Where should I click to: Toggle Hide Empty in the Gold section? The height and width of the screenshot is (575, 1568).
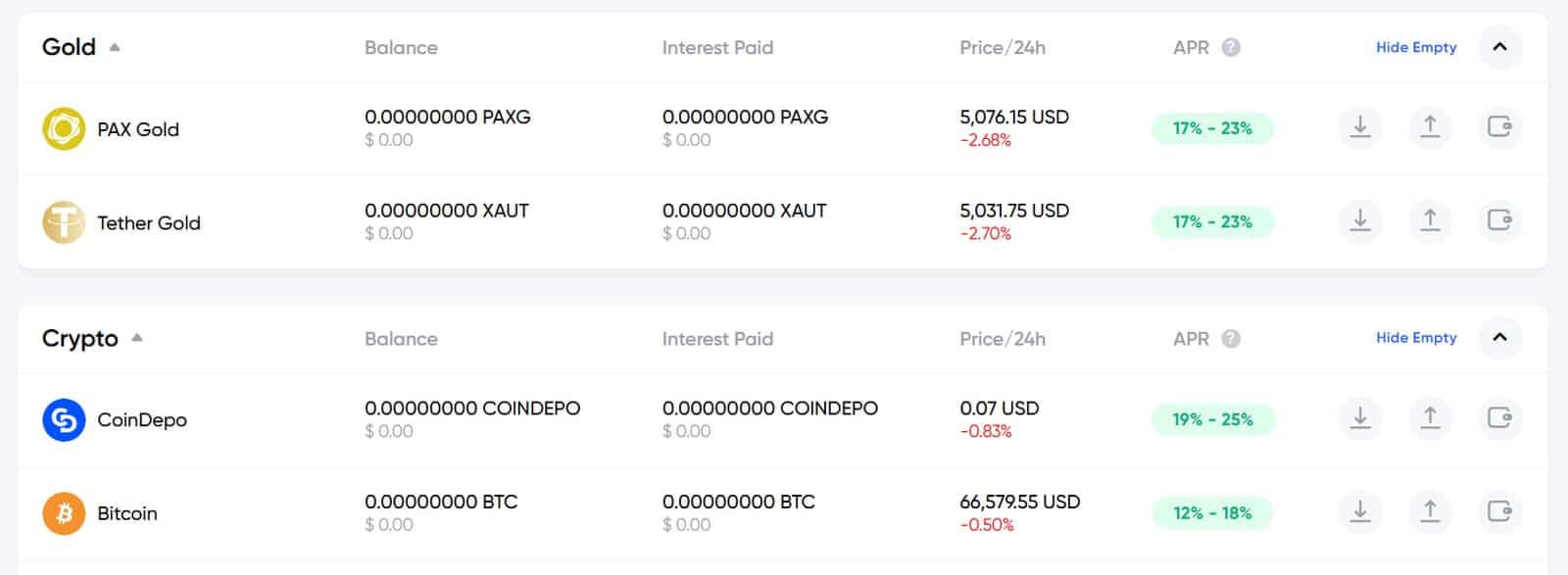pos(1415,47)
